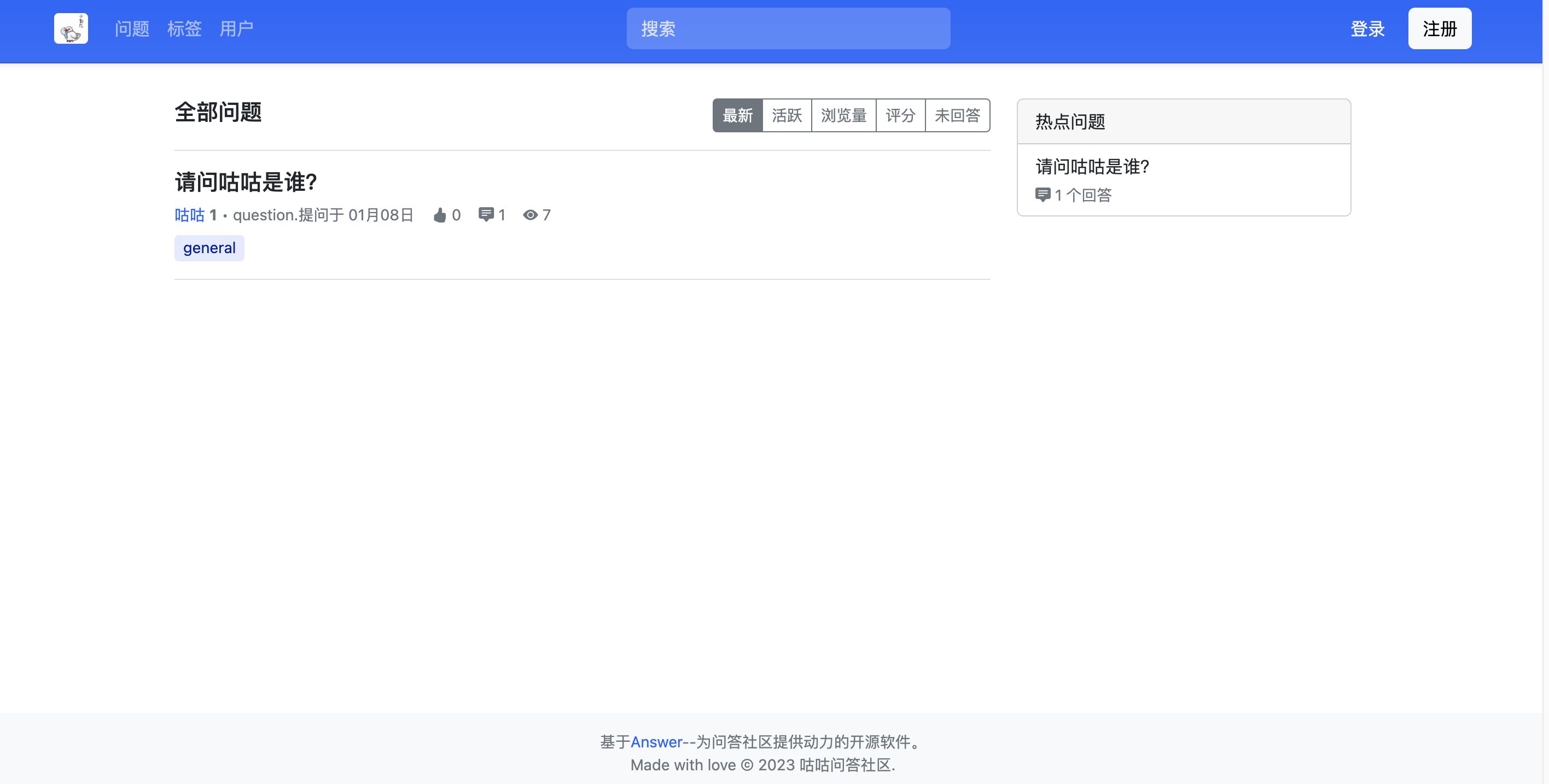Open the 用户 nav menu item
1549x784 pixels.
click(x=236, y=28)
